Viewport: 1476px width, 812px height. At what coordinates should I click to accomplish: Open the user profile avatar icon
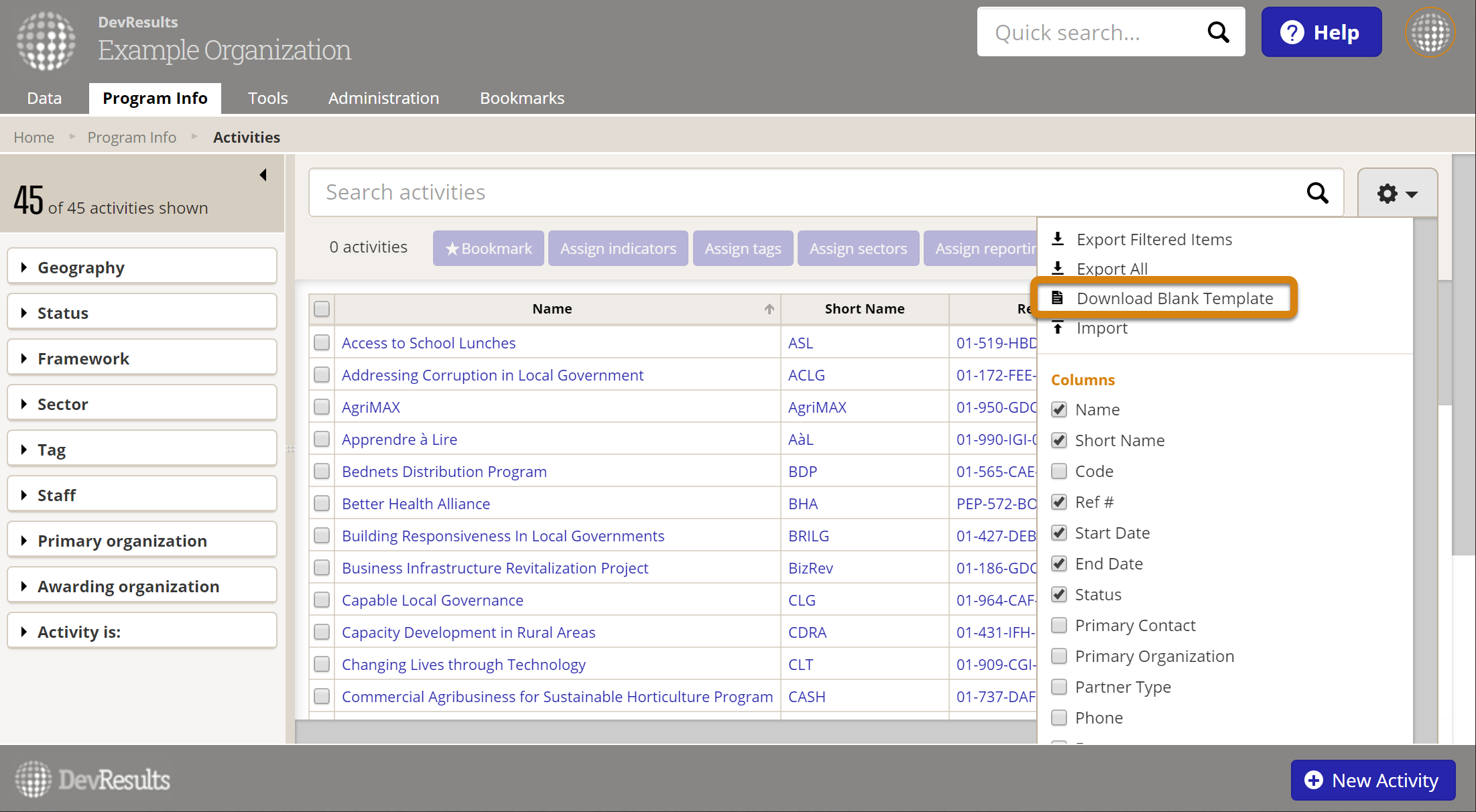[1430, 32]
